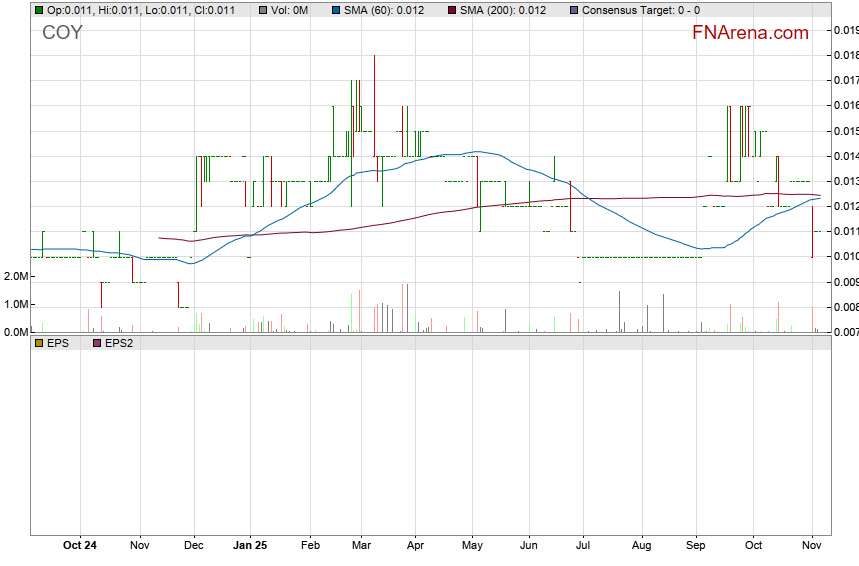859x566 pixels.
Task: Click the dark red SMA (200) swatch
Action: pyautogui.click(x=452, y=10)
